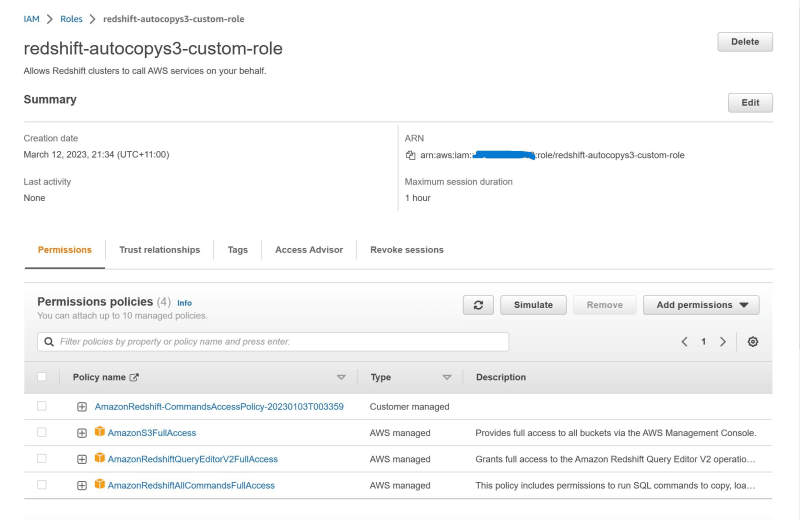This screenshot has width=800, height=520.
Task: Click the search magnifier icon in filter box
Action: 49,342
